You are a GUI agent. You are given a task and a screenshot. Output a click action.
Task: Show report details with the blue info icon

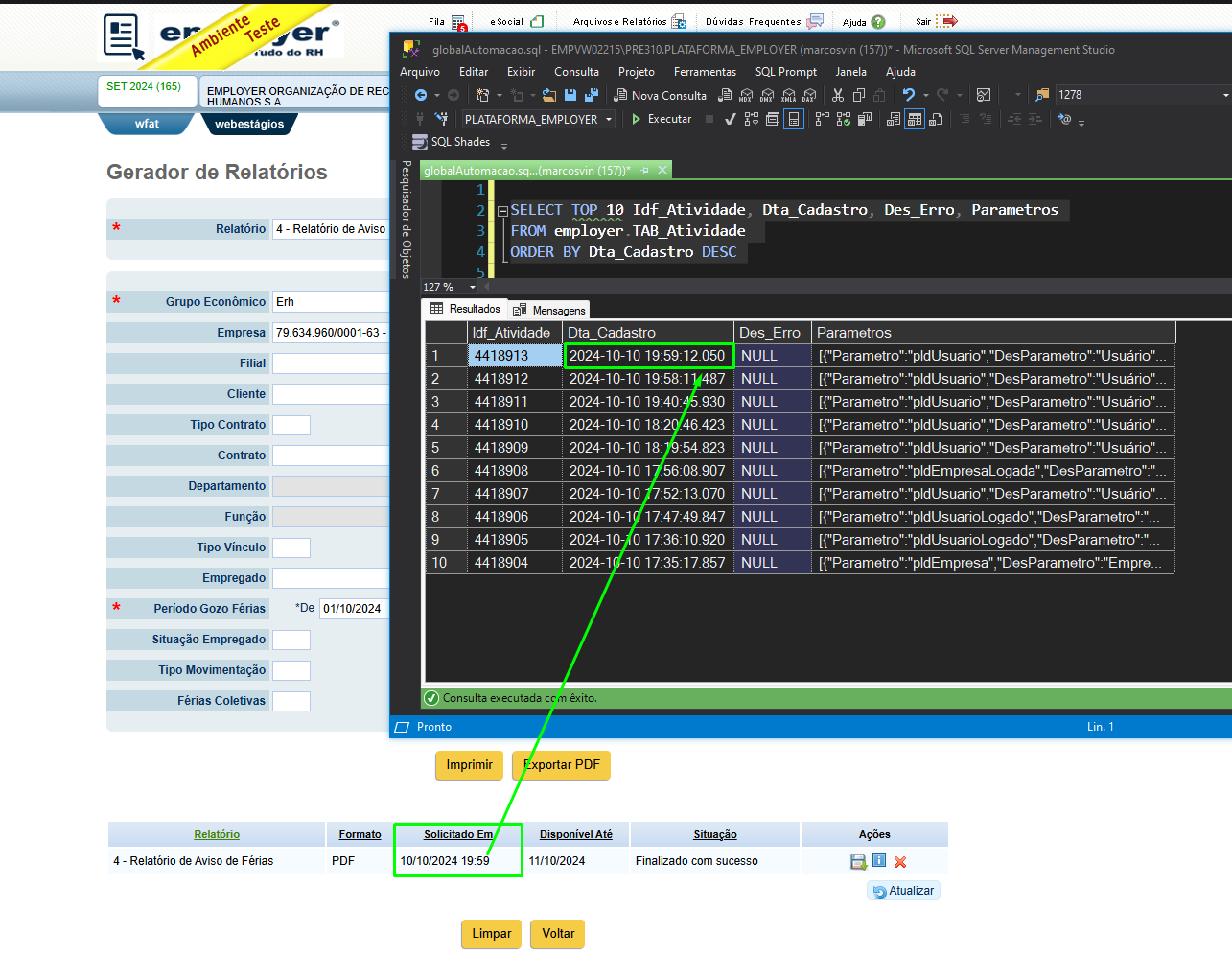879,860
